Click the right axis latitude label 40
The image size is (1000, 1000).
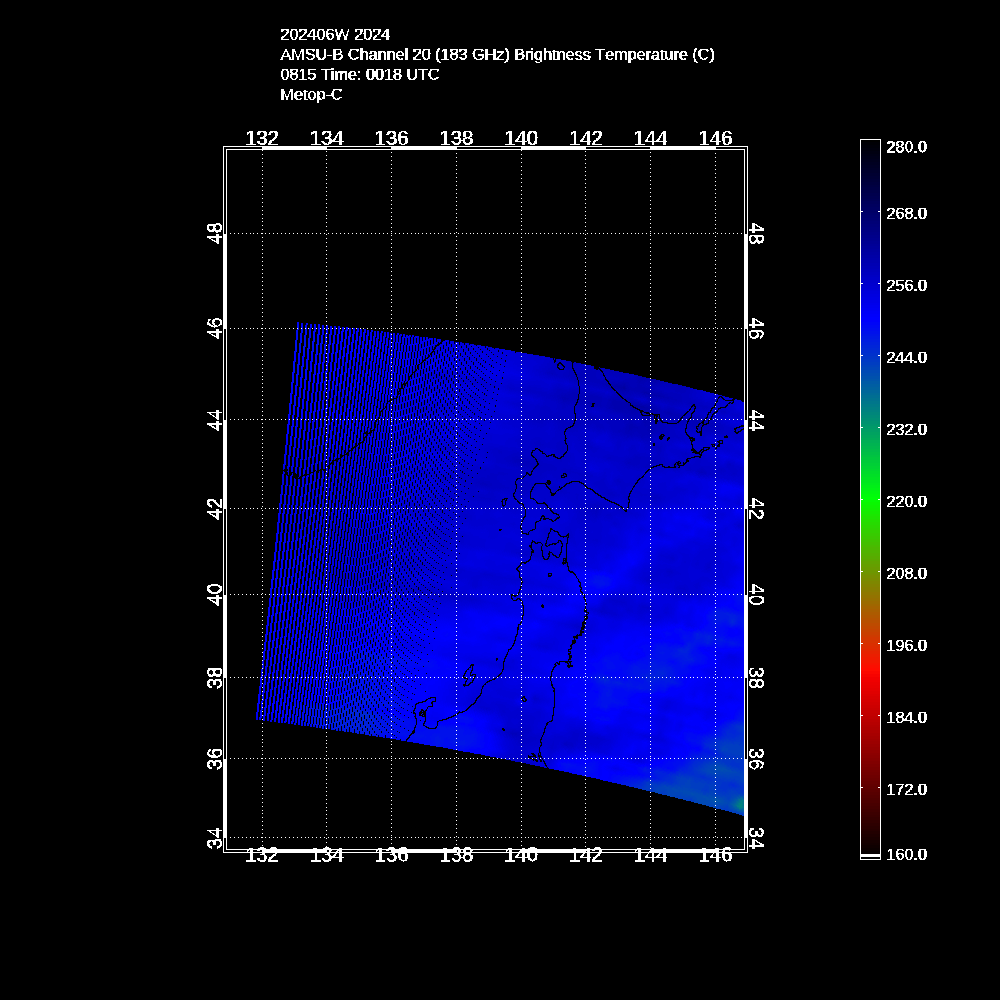(757, 596)
